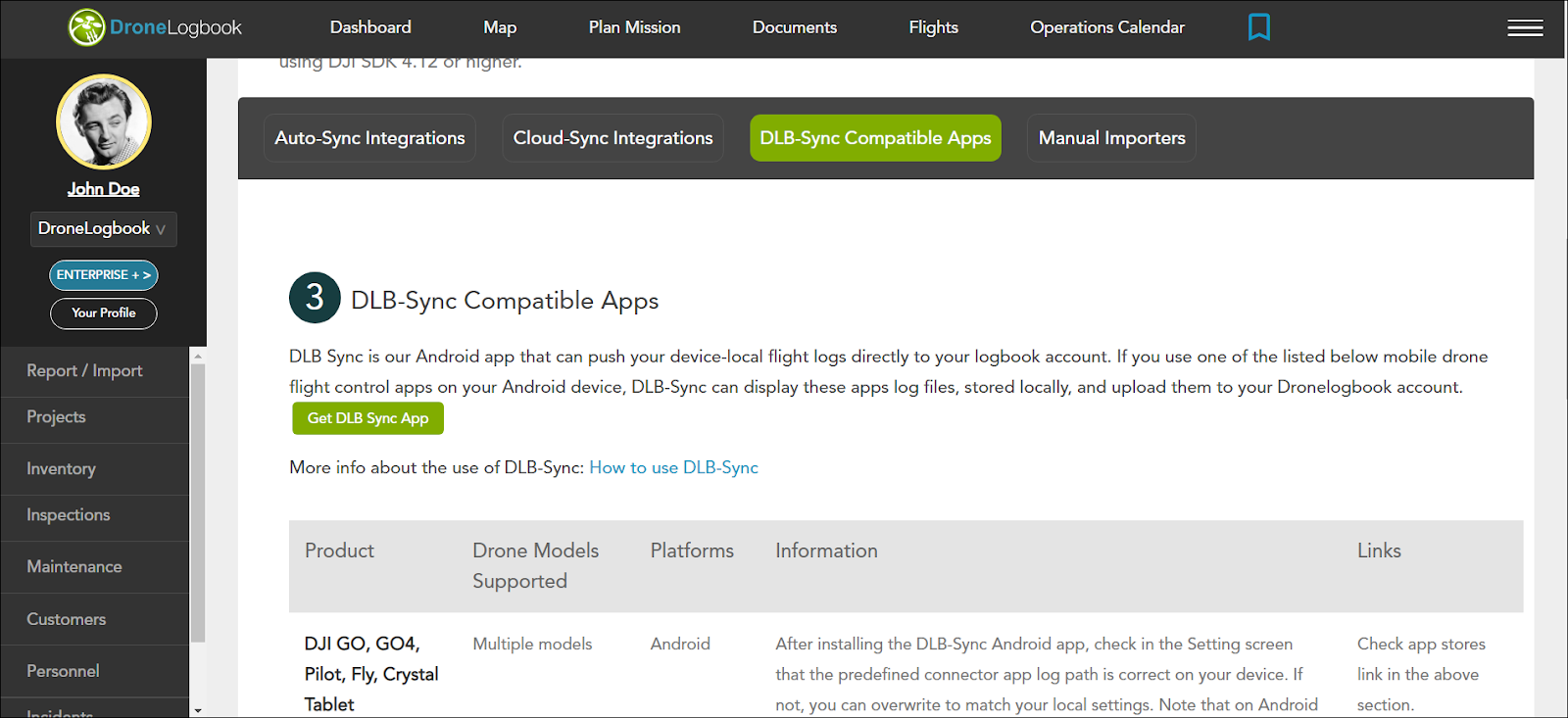Screen dimensions: 1568x718
Task: Click the sidebar scrollbar thumb
Action: [x=198, y=503]
